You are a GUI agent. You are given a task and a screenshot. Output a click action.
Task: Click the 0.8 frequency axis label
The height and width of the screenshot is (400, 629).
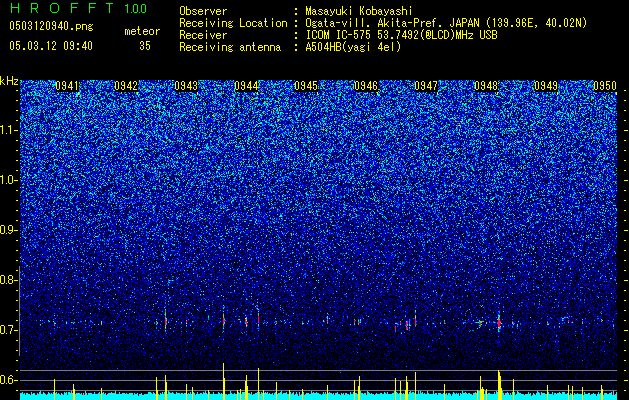tap(7, 280)
